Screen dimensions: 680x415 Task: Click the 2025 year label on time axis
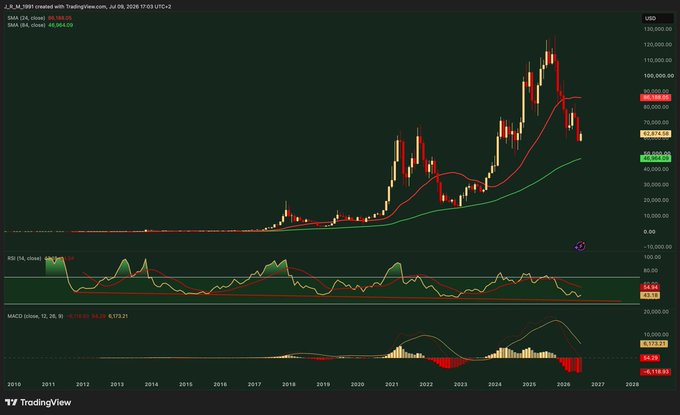529,384
